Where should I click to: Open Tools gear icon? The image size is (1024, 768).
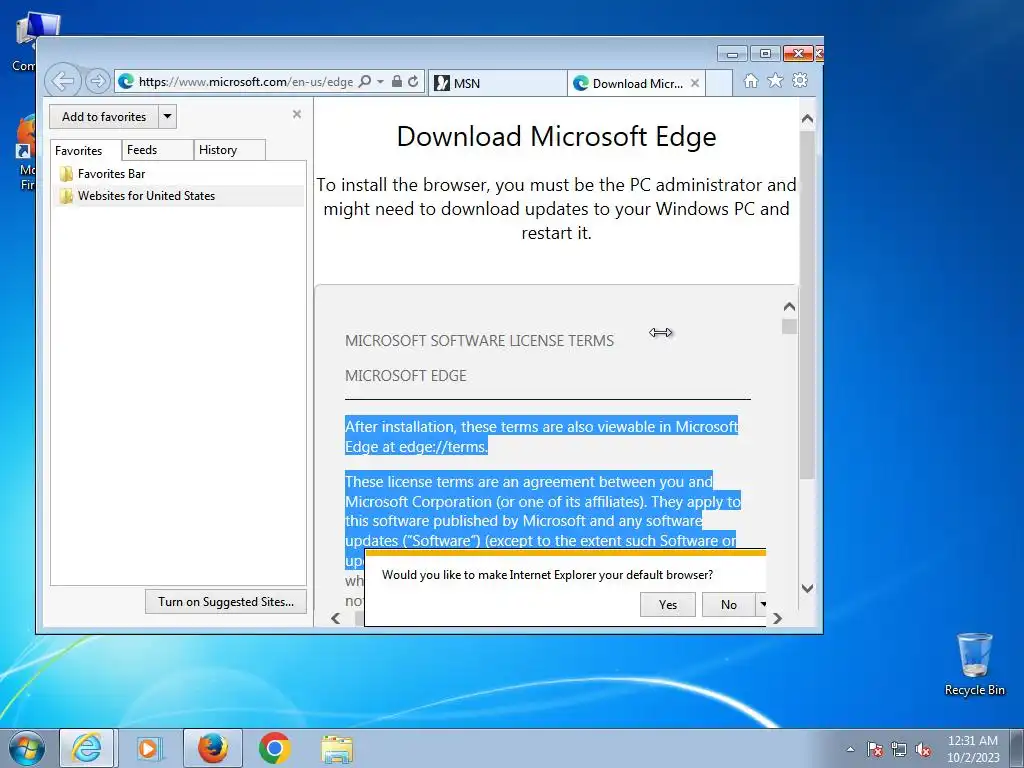coord(800,80)
